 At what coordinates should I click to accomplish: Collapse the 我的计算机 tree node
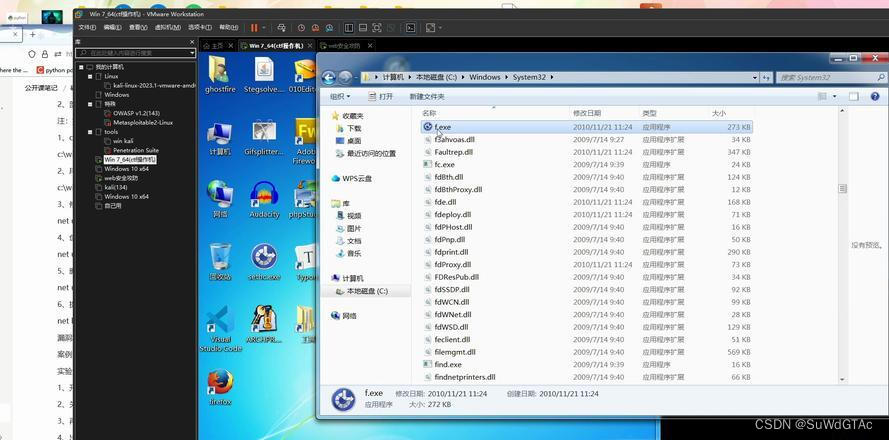point(81,67)
